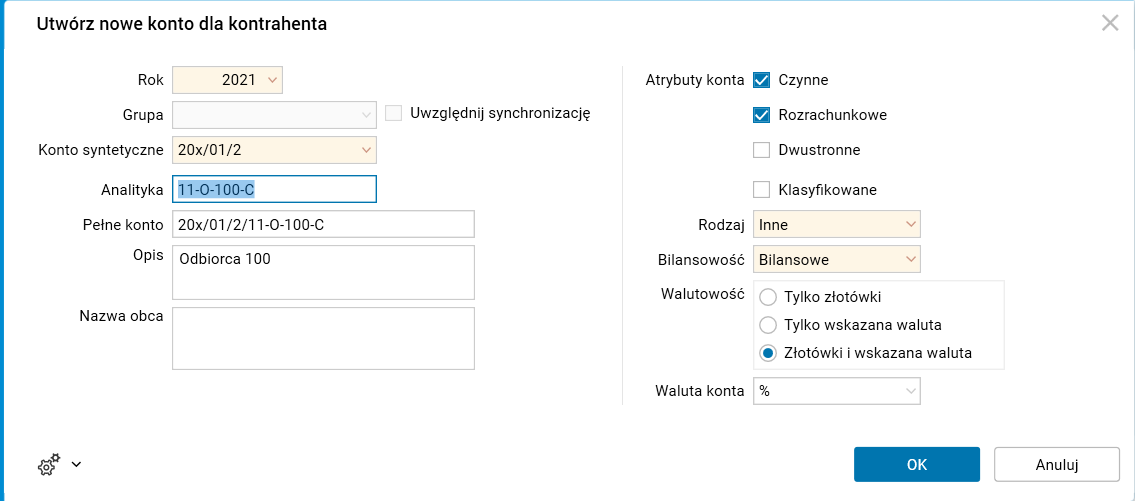
Task: Toggle the Czynne checkbox
Action: 762,80
